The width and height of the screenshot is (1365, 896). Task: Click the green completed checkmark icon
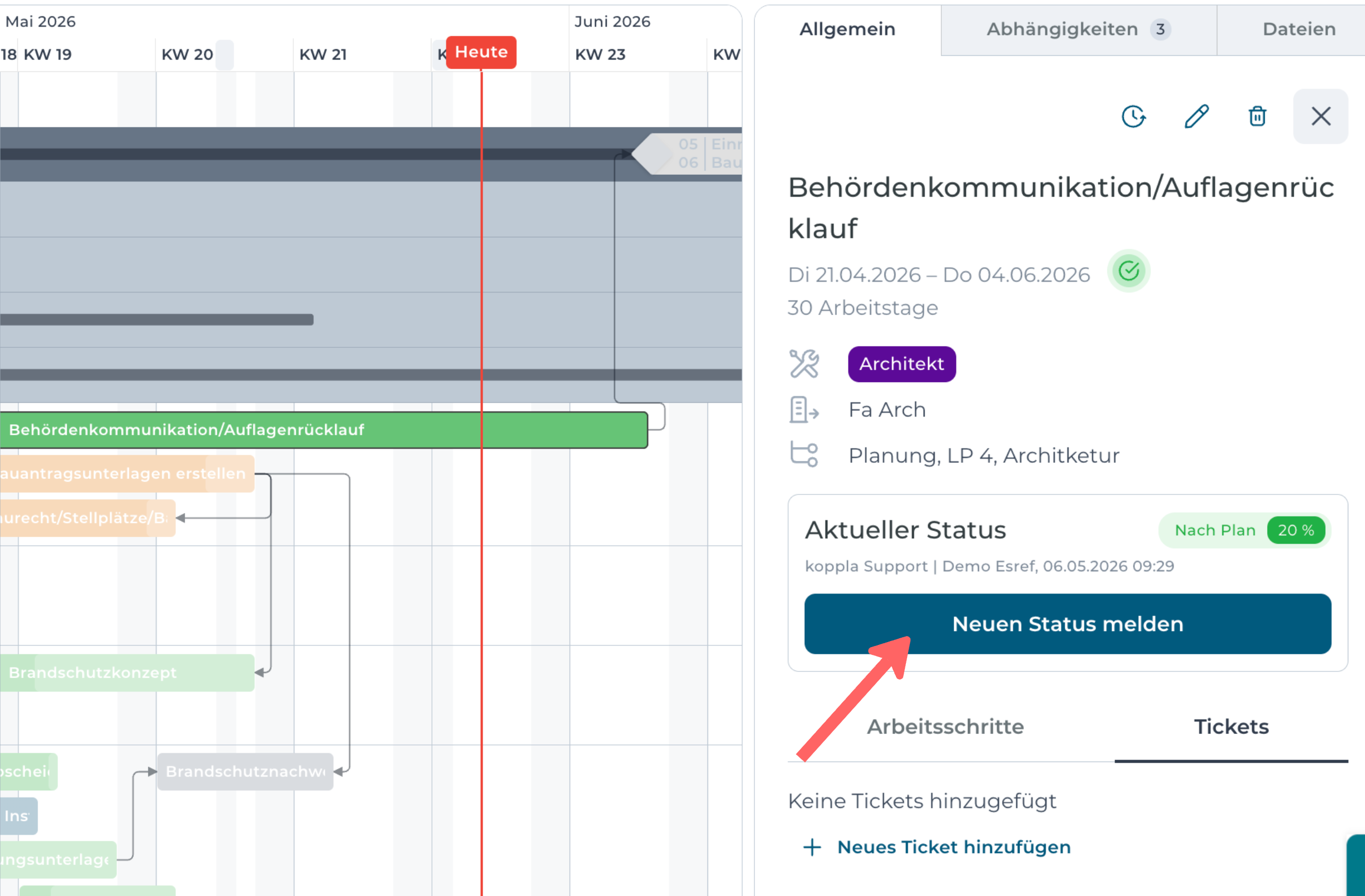click(1128, 272)
